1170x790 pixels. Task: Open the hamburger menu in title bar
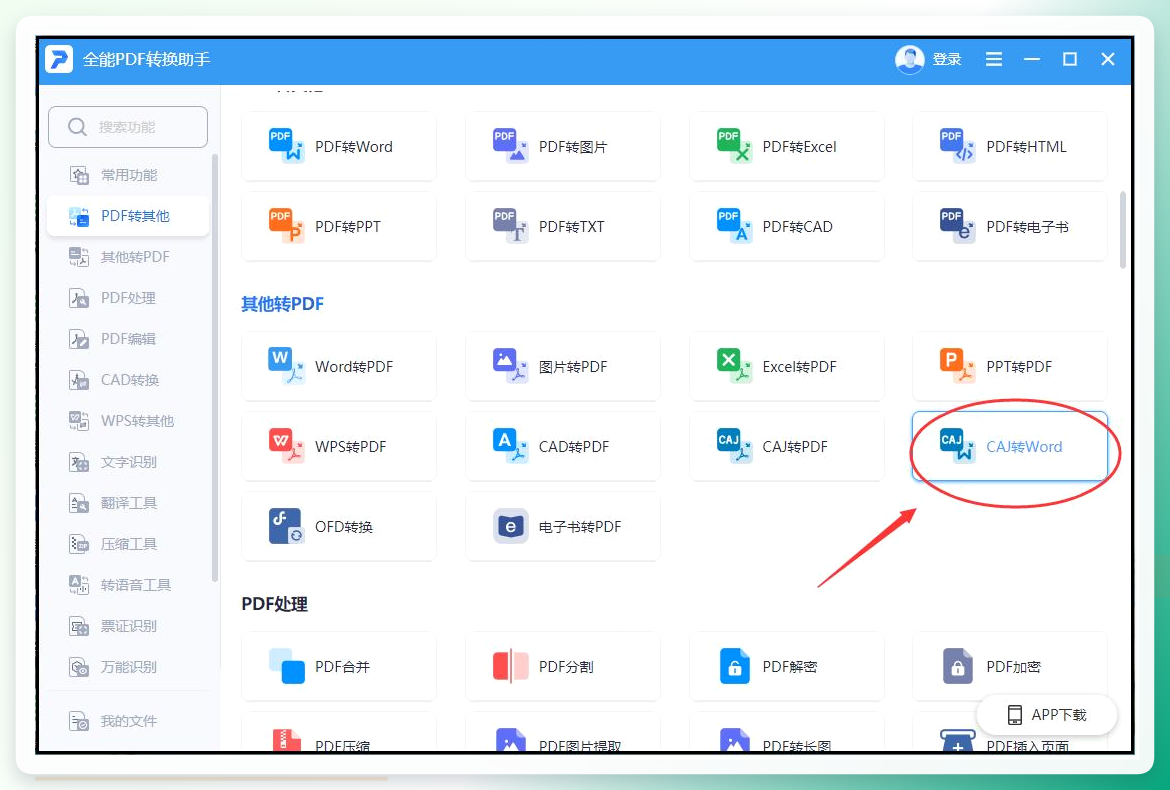tap(994, 59)
